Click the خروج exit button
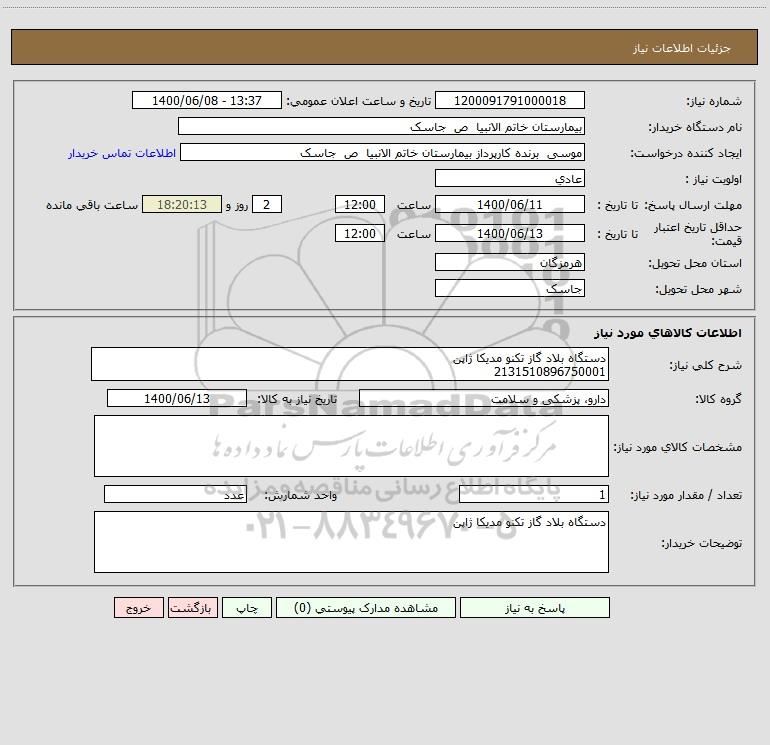Image resolution: width=770 pixels, height=745 pixels. click(138, 607)
